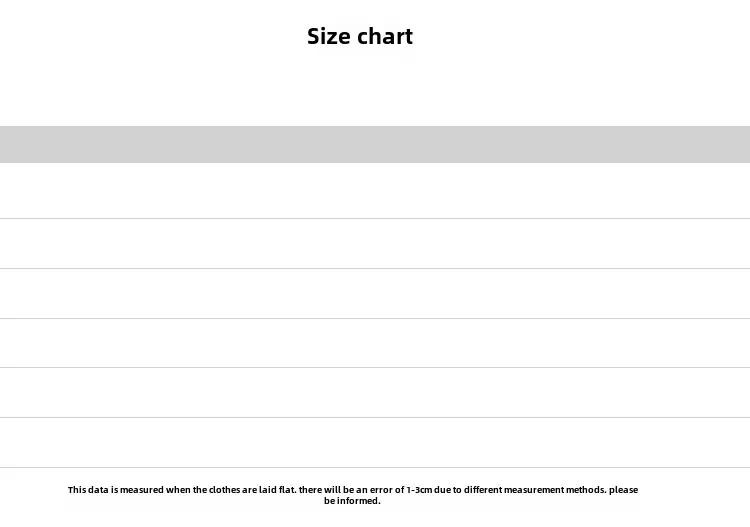This screenshot has width=750, height=527.
Task: Click the "Size chart" title
Action: coord(360,36)
